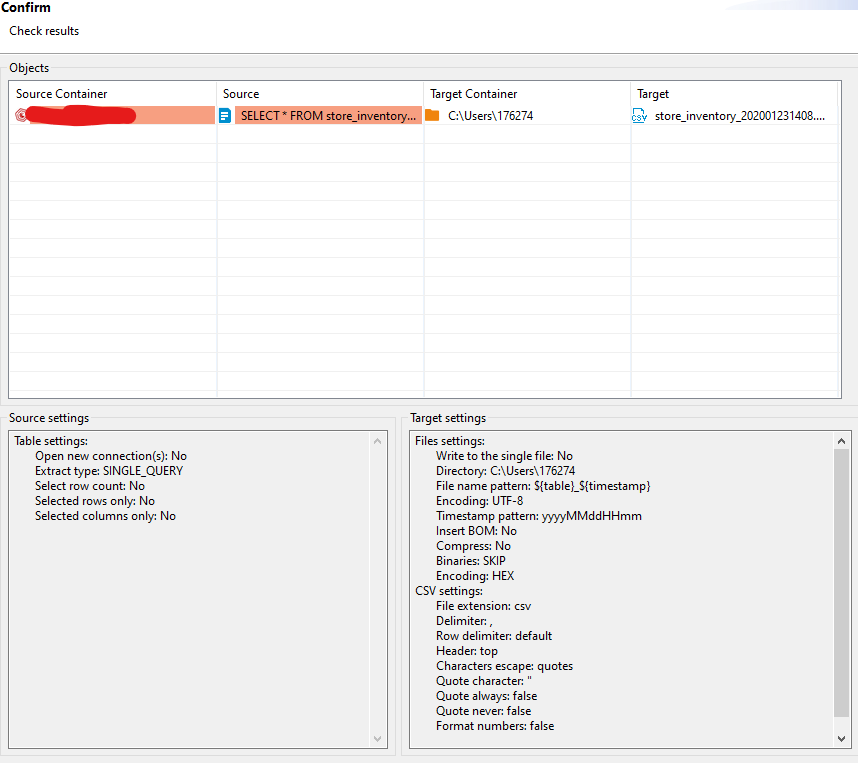The height and width of the screenshot is (763, 858).
Task: Click the database icon in Source Container row
Action: click(21, 115)
